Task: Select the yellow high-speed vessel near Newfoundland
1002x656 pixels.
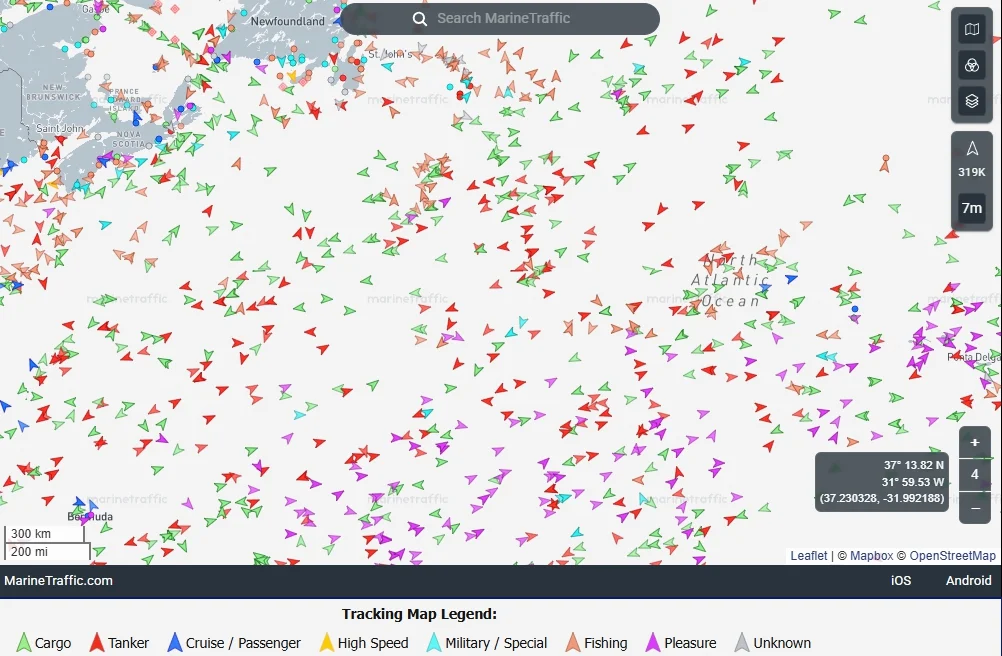Action: [292, 76]
